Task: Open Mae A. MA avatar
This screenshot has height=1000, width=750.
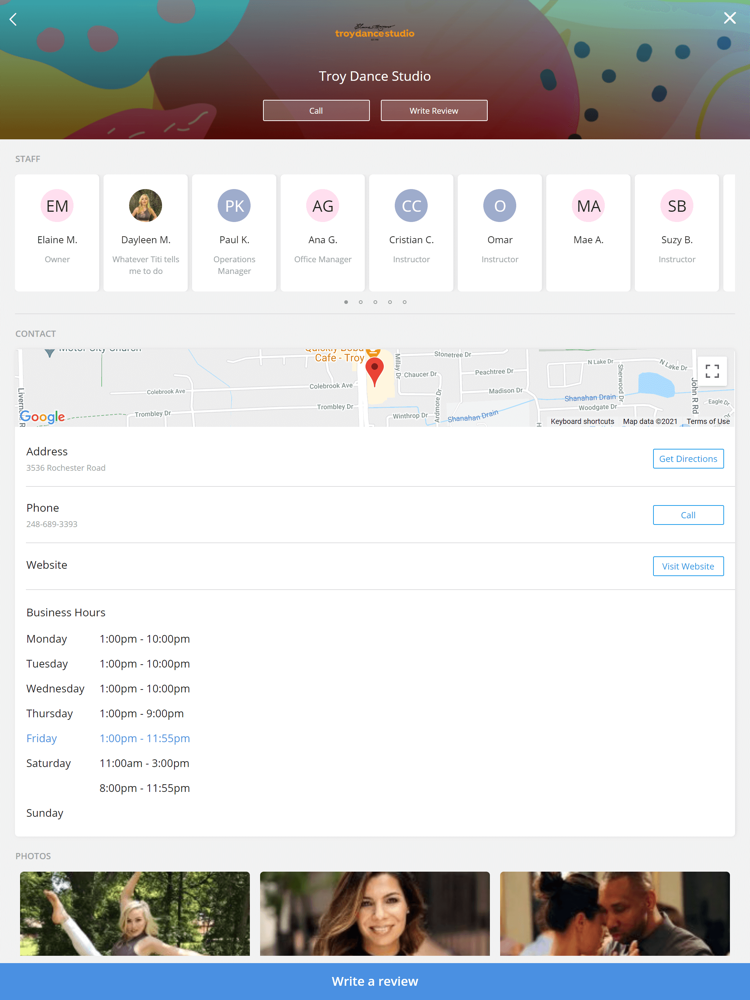Action: pyautogui.click(x=589, y=205)
